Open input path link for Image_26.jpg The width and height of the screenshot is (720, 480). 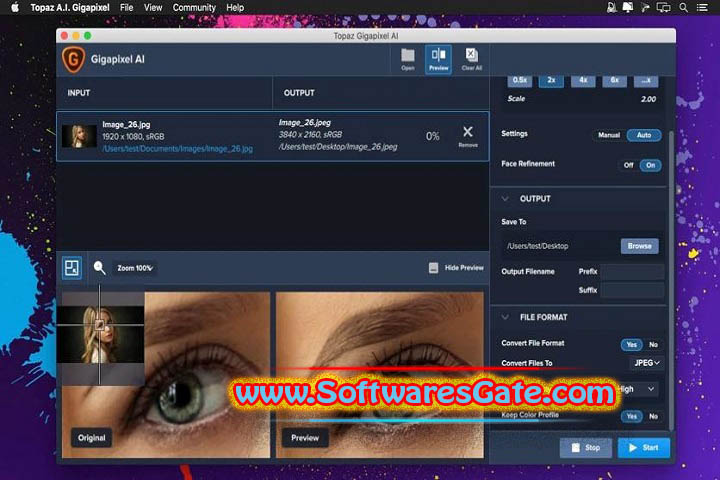point(177,149)
